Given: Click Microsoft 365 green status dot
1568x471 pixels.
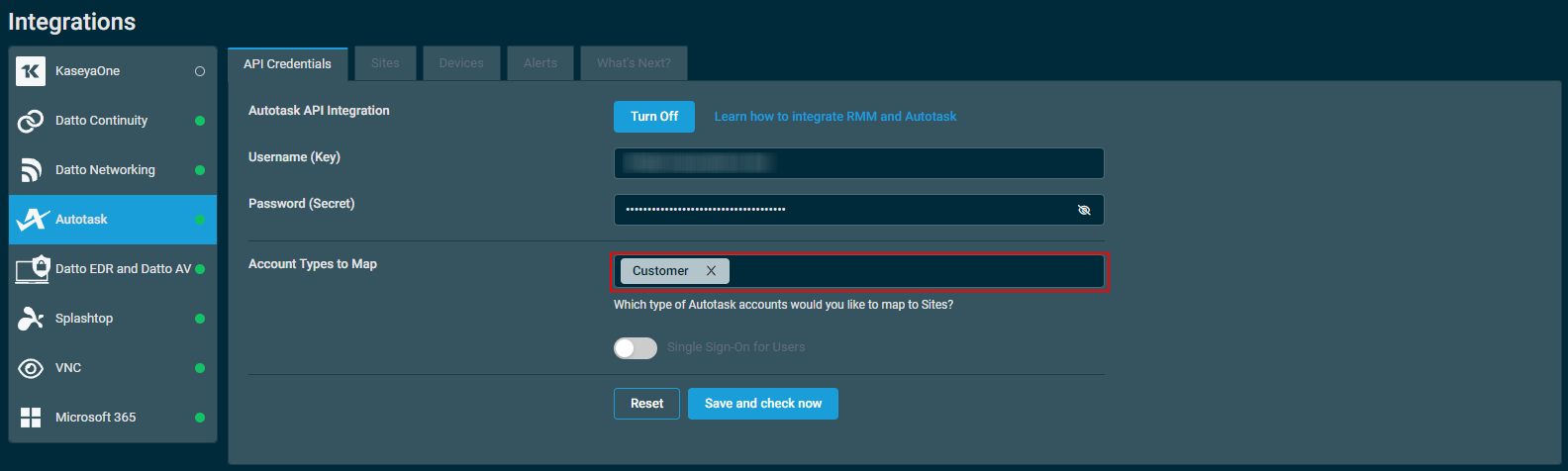Looking at the screenshot, I should [x=200, y=418].
